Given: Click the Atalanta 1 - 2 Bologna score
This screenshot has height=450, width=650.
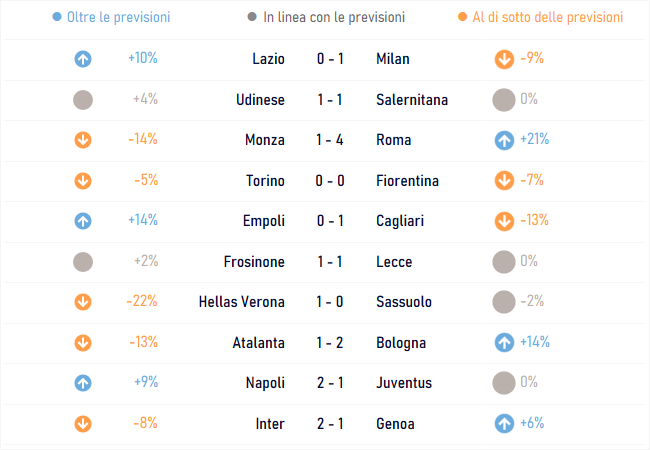Looking at the screenshot, I should (330, 343).
